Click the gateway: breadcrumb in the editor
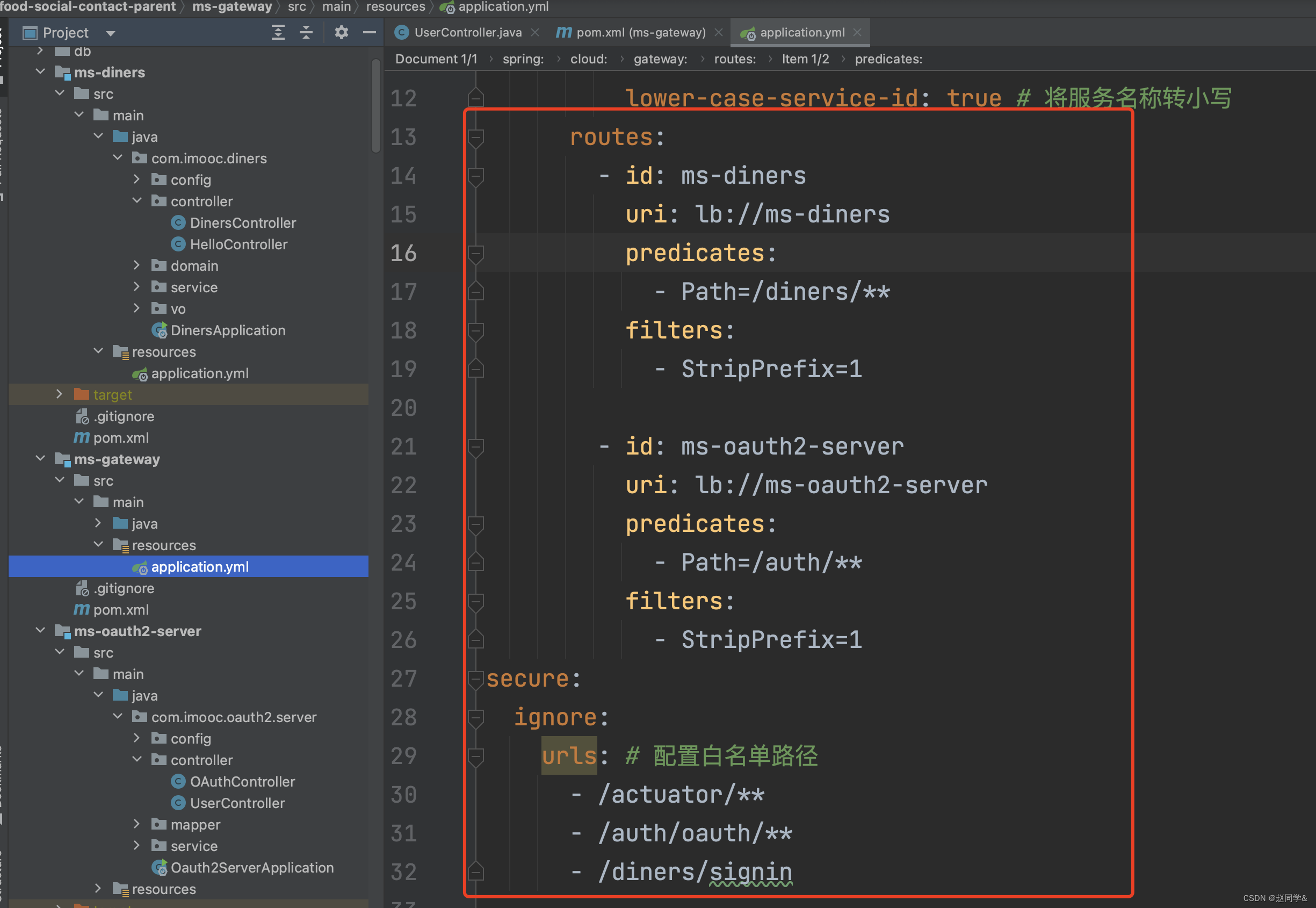The height and width of the screenshot is (908, 1316). point(660,59)
